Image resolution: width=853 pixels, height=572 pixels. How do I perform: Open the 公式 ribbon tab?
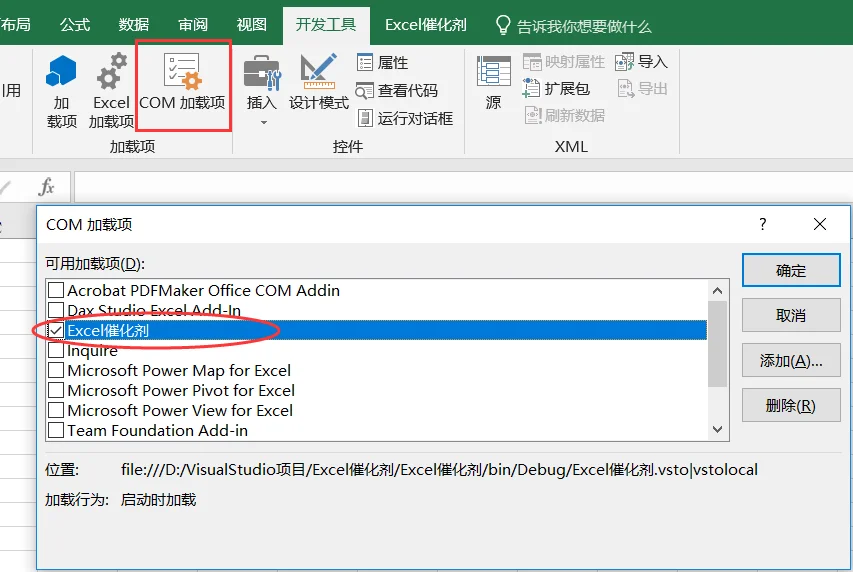75,24
